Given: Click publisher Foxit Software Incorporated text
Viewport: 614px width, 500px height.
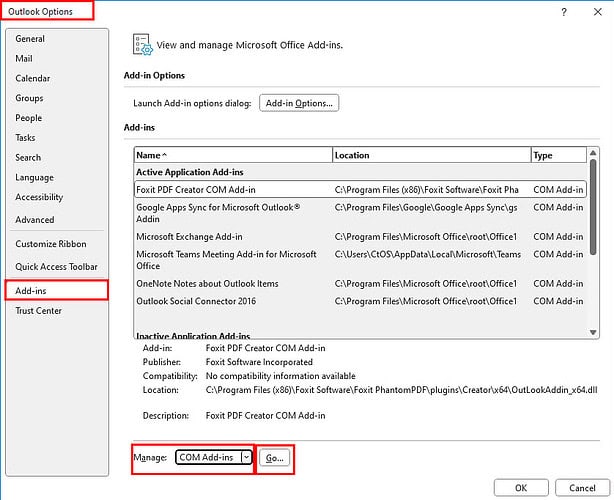Looking at the screenshot, I should click(x=259, y=362).
